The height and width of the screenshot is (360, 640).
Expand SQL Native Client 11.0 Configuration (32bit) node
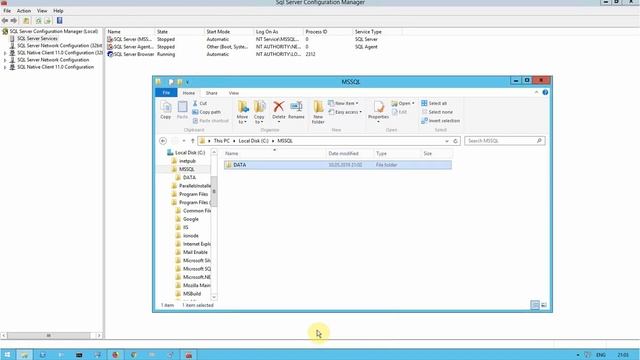[x=5, y=53]
